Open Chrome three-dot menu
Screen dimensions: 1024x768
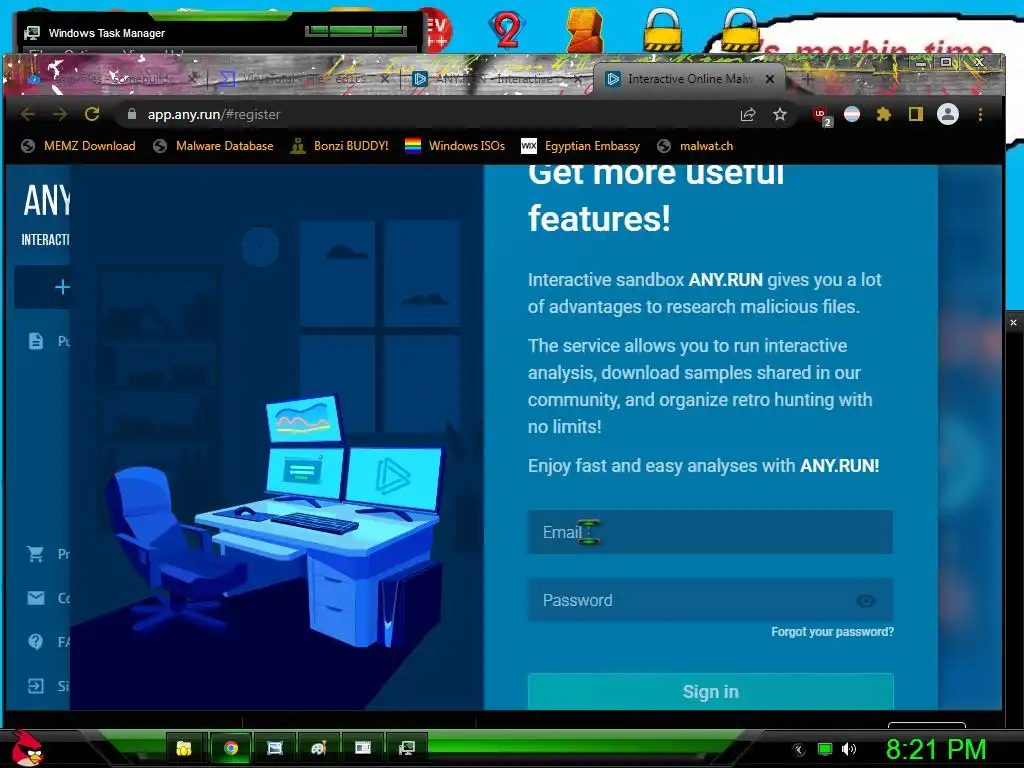980,114
